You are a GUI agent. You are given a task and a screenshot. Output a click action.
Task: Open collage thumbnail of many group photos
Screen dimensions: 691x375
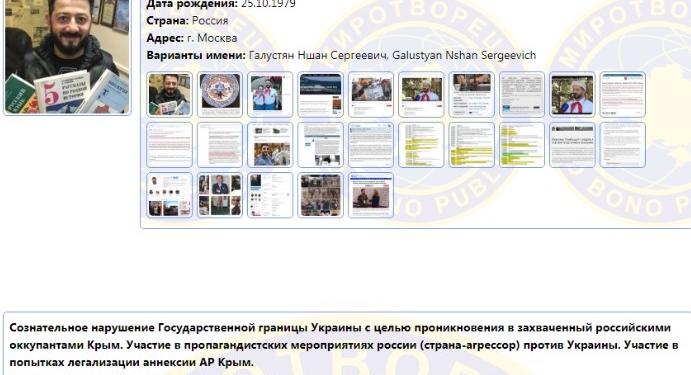(320, 195)
